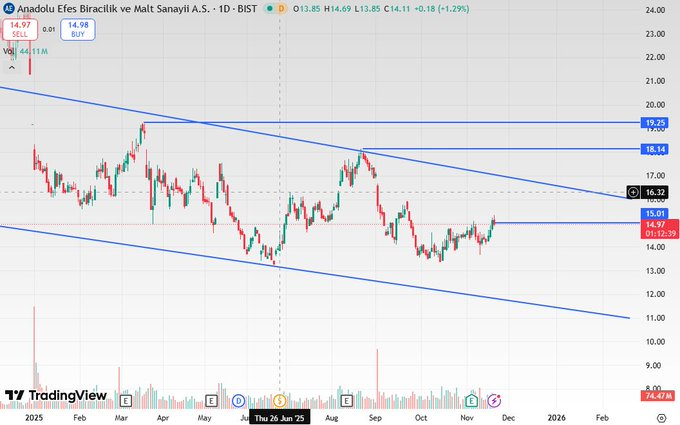Open chart settings gear on the time axis
Image resolution: width=680 pixels, height=425 pixels.
661,418
